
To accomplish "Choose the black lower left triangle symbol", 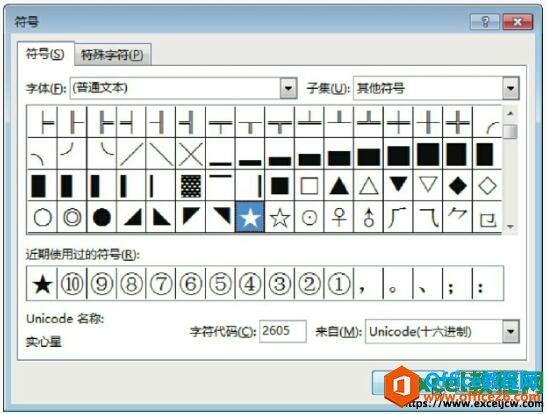I will [161, 217].
